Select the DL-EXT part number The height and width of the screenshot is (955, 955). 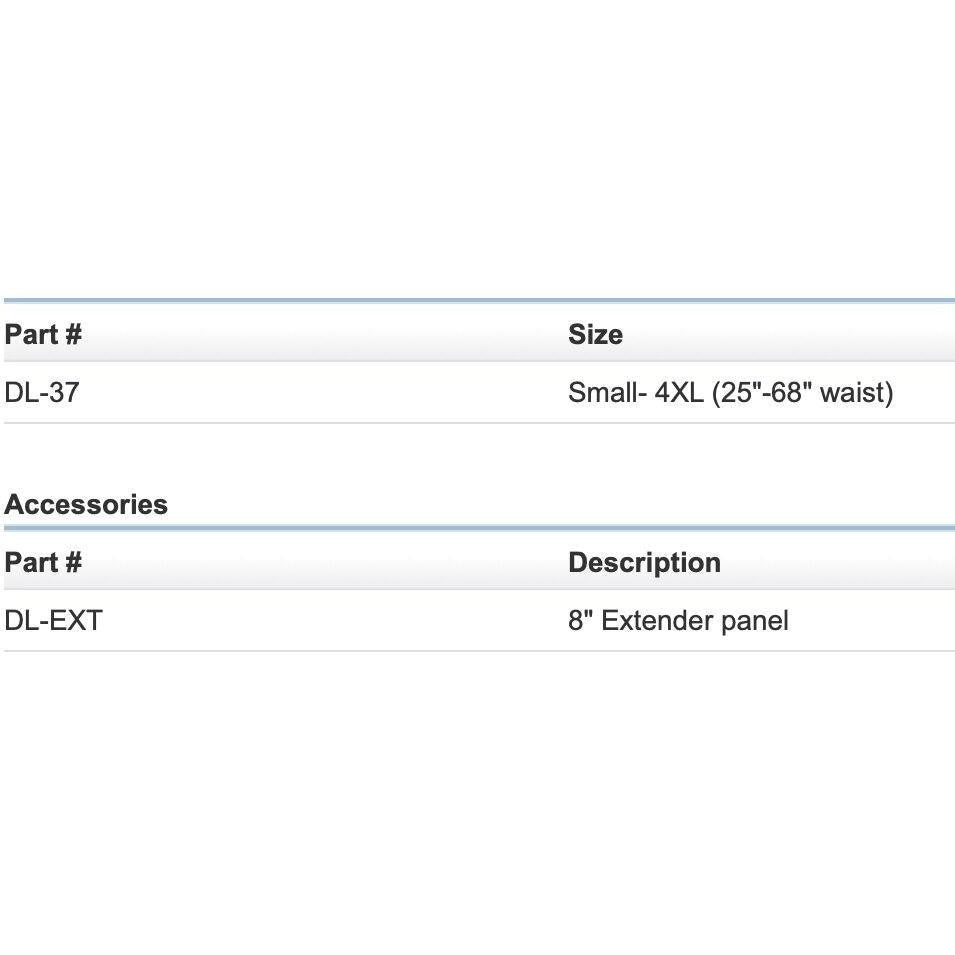point(54,621)
